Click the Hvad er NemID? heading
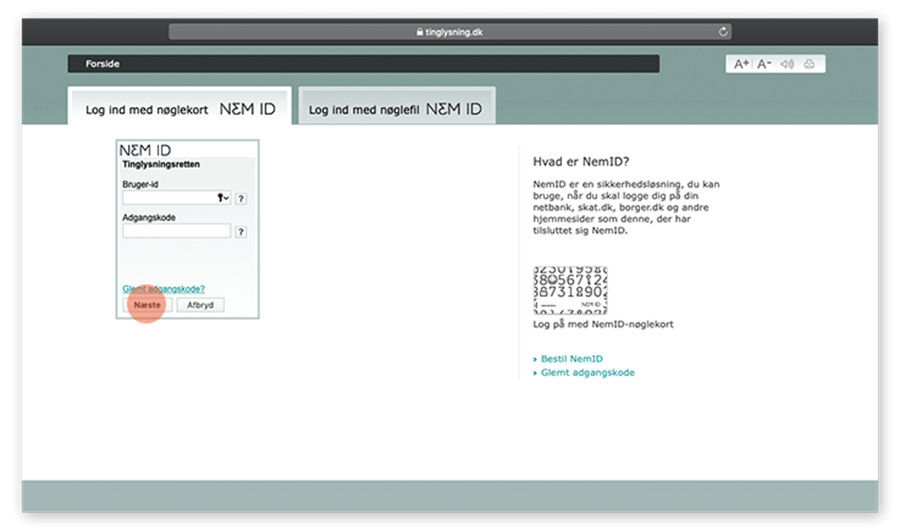900x531 pixels. pyautogui.click(x=581, y=162)
